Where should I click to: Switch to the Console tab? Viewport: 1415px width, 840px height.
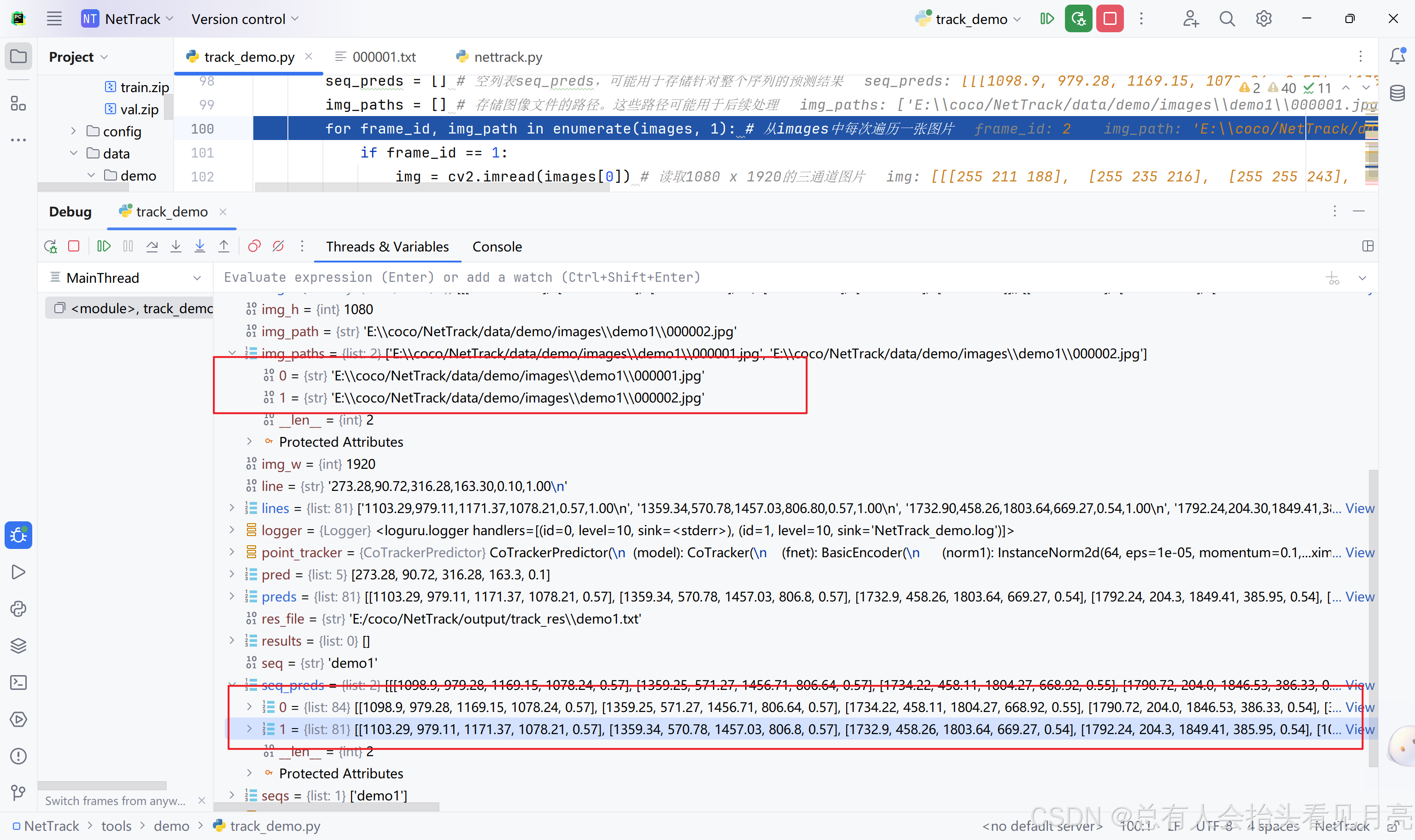click(x=497, y=246)
